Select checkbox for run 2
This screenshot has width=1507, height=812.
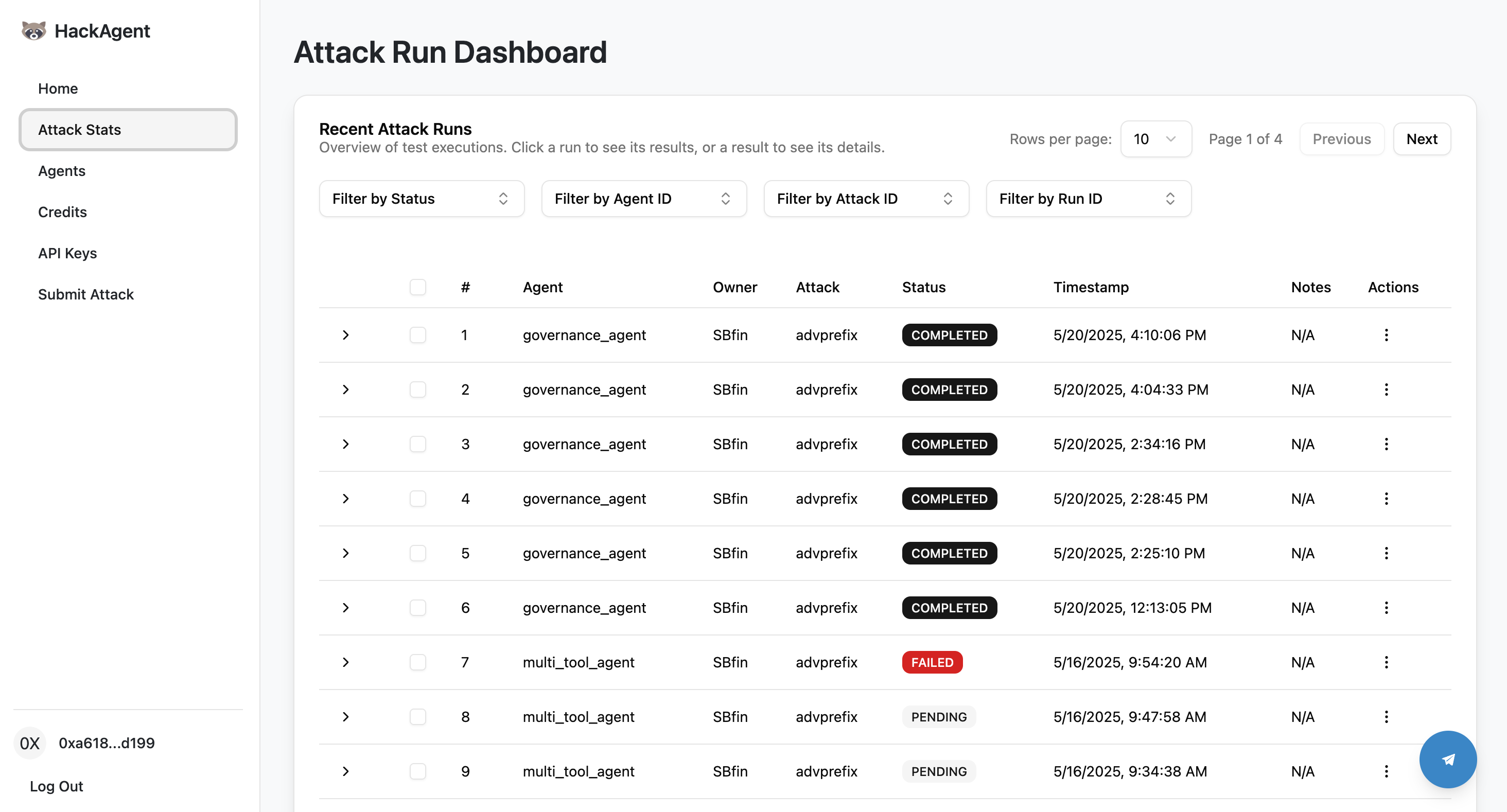click(418, 390)
